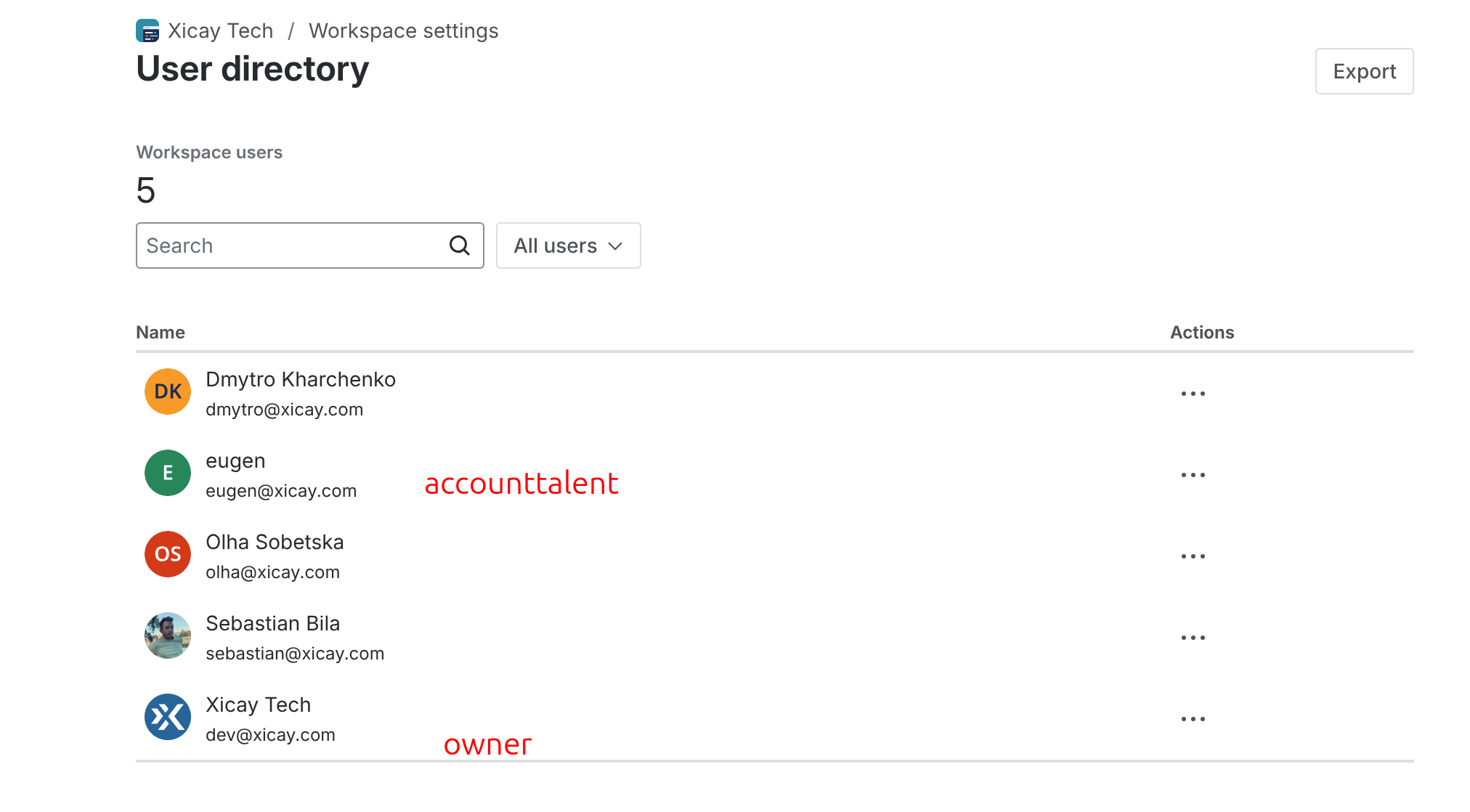1470x812 pixels.
Task: Click the green E avatar
Action: click(168, 473)
